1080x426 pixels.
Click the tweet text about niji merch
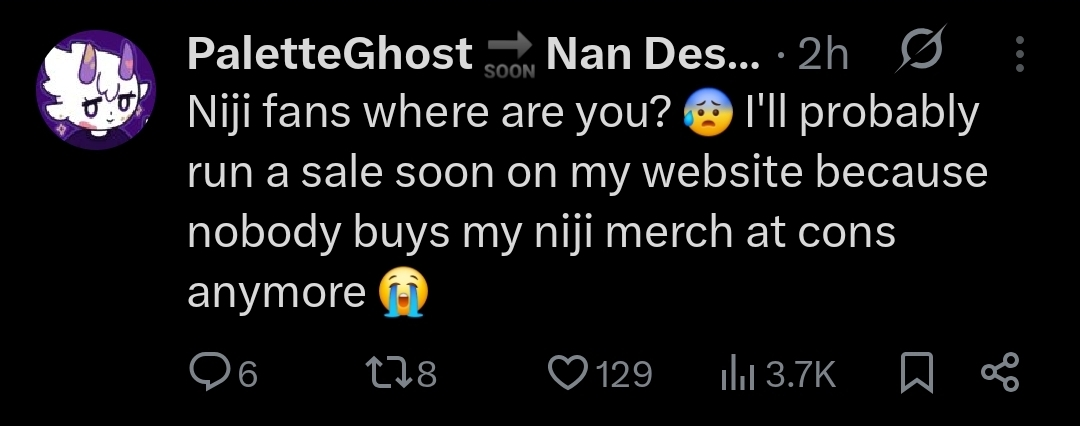588,203
